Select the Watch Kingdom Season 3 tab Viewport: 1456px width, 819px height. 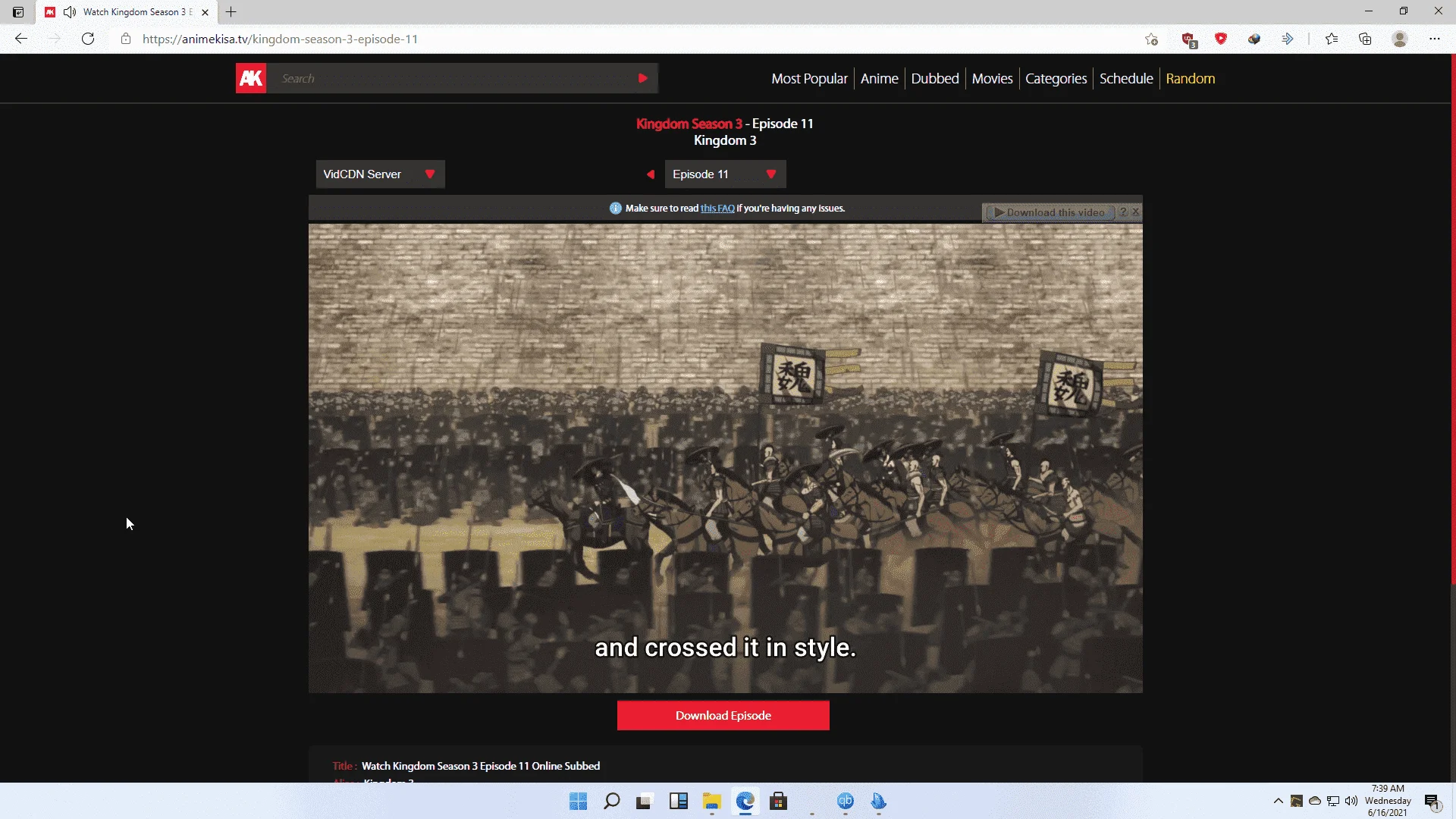point(127,12)
